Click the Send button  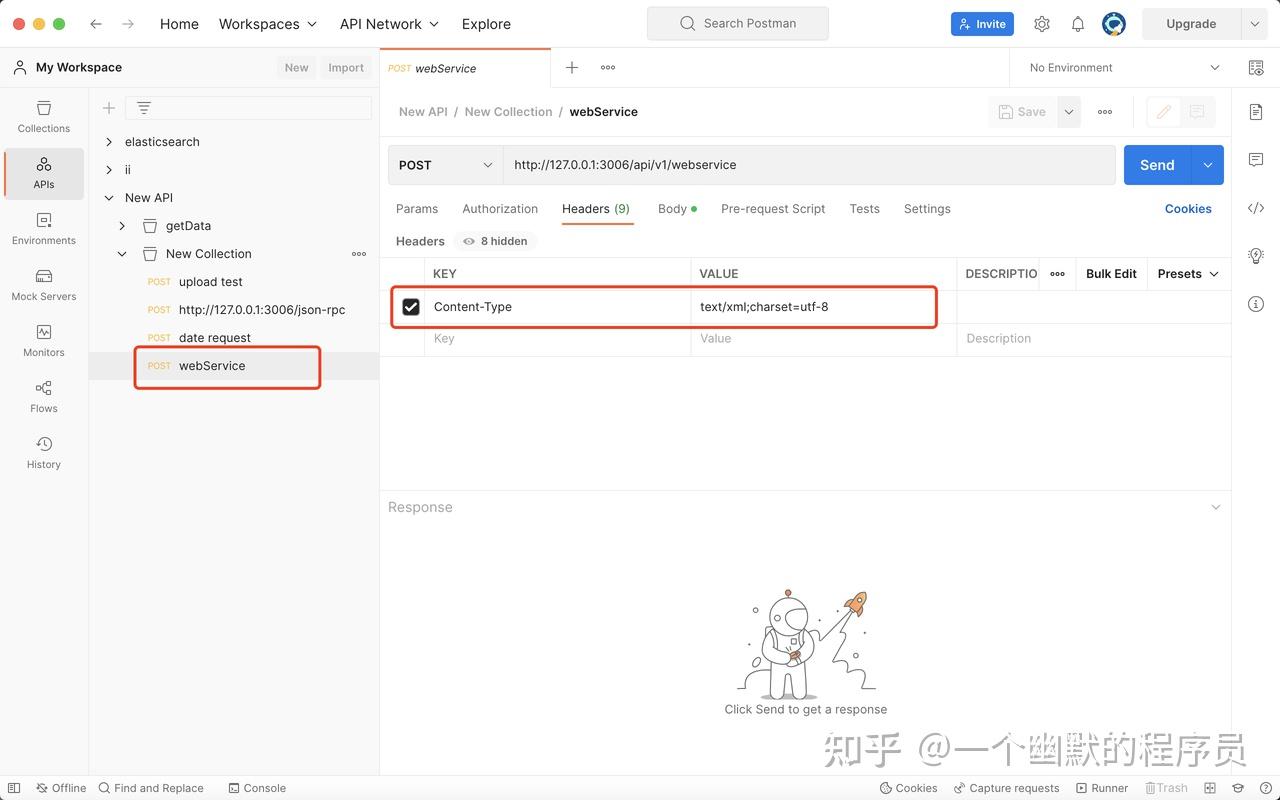[1156, 164]
